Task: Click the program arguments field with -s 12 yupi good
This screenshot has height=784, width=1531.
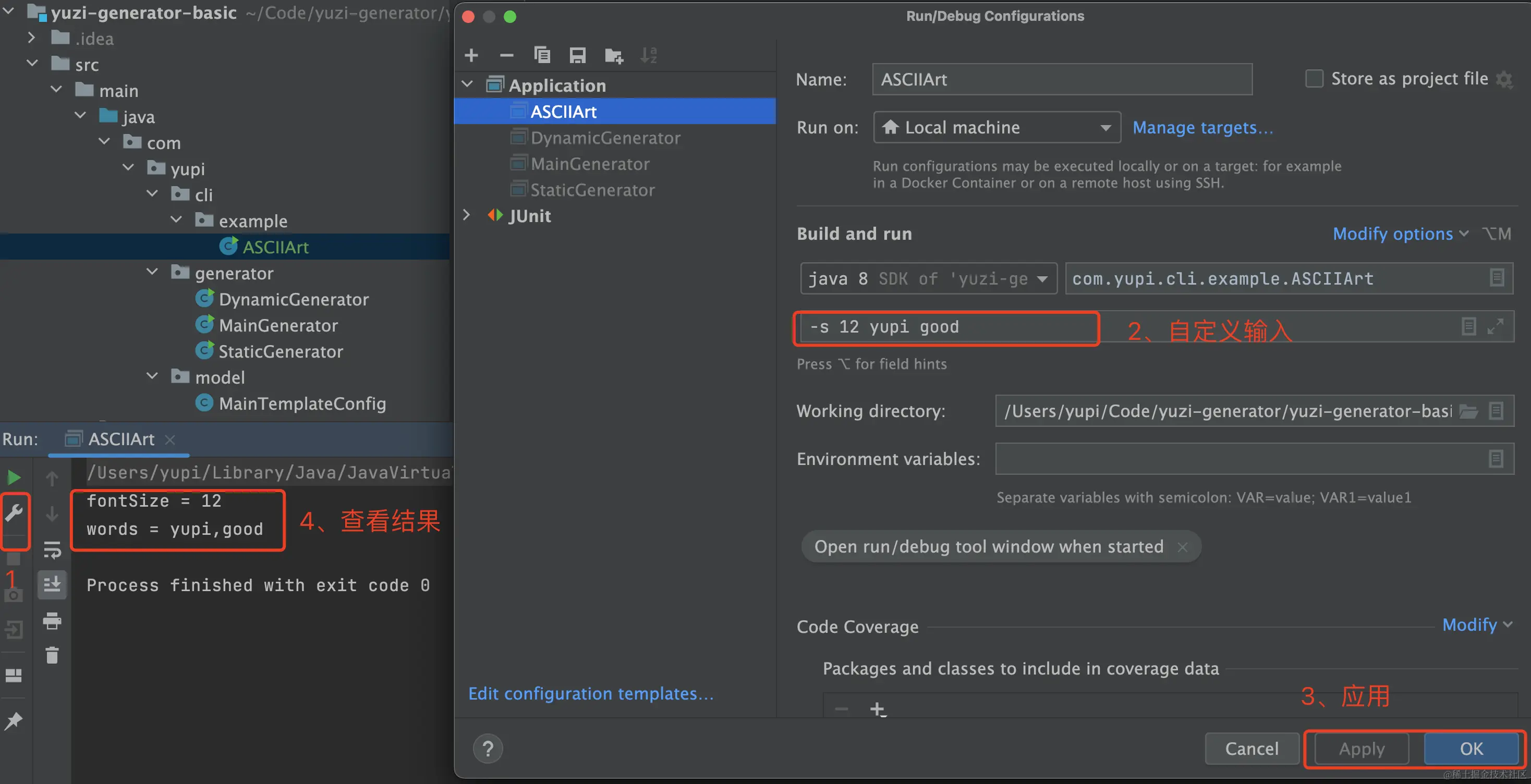Action: [x=946, y=327]
